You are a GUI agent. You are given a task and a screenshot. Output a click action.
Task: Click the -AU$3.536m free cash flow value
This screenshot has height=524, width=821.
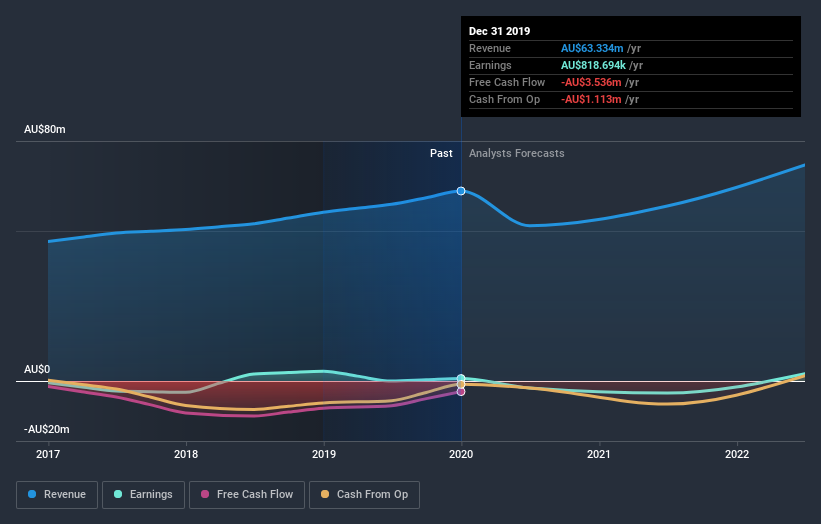click(x=591, y=82)
